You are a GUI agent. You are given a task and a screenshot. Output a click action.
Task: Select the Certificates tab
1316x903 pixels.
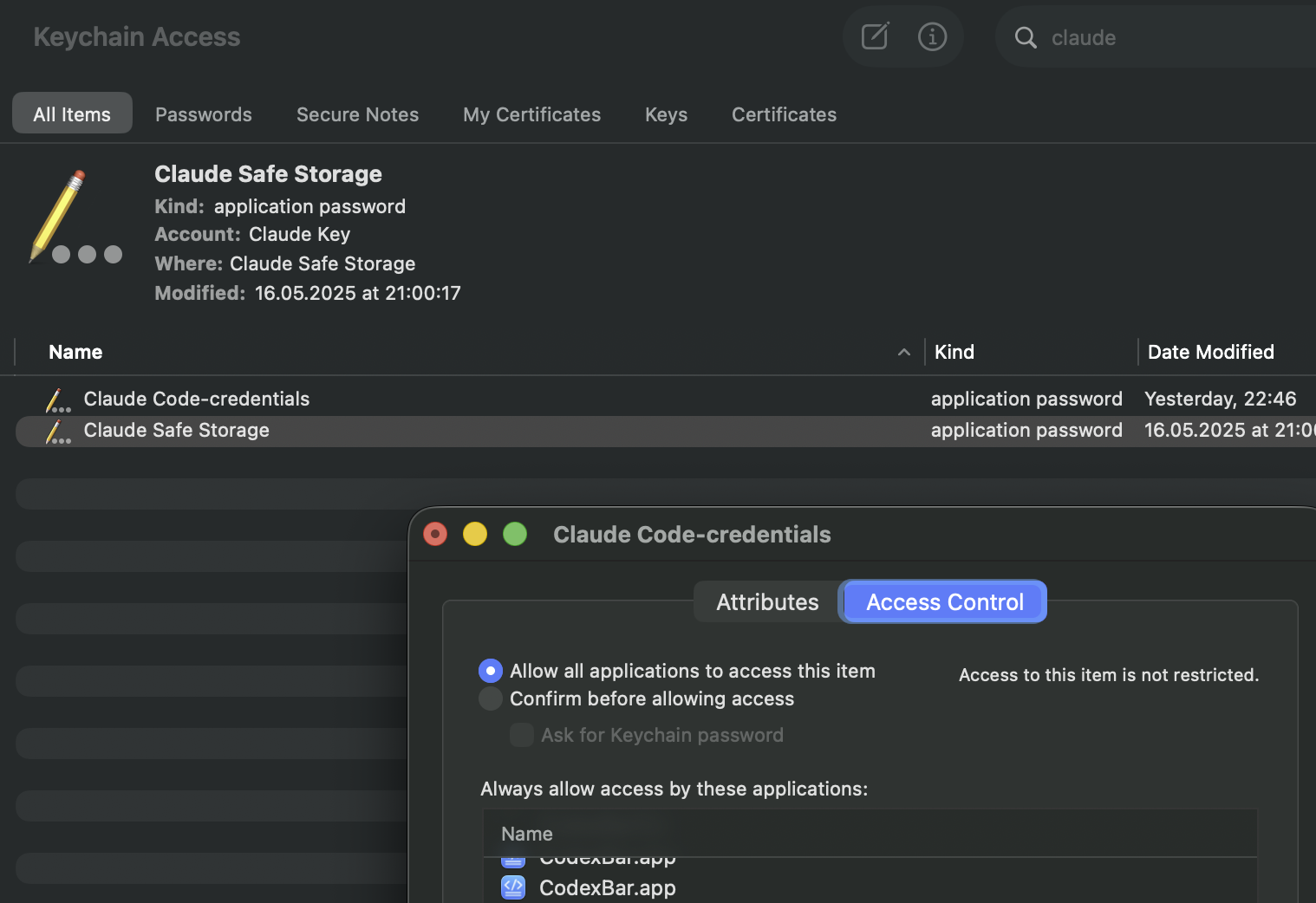[784, 114]
